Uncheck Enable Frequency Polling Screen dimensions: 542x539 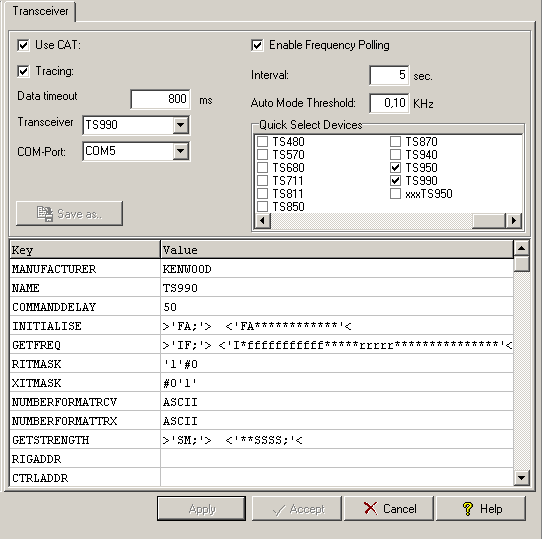click(257, 45)
